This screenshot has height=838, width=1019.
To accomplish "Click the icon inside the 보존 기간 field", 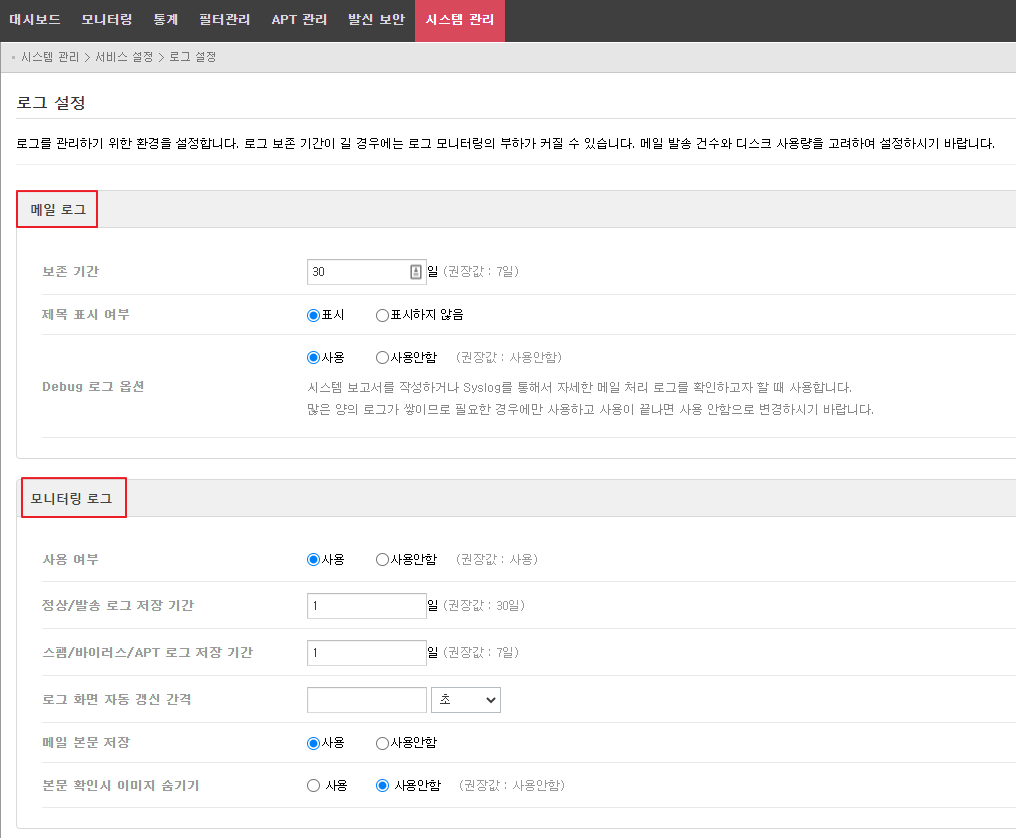I will coord(416,272).
